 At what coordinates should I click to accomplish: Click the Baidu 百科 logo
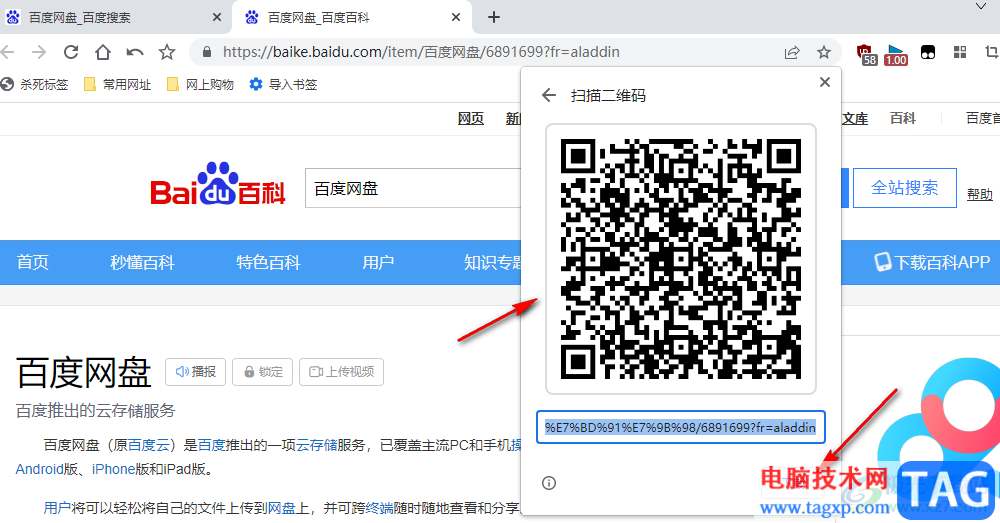pyautogui.click(x=218, y=185)
